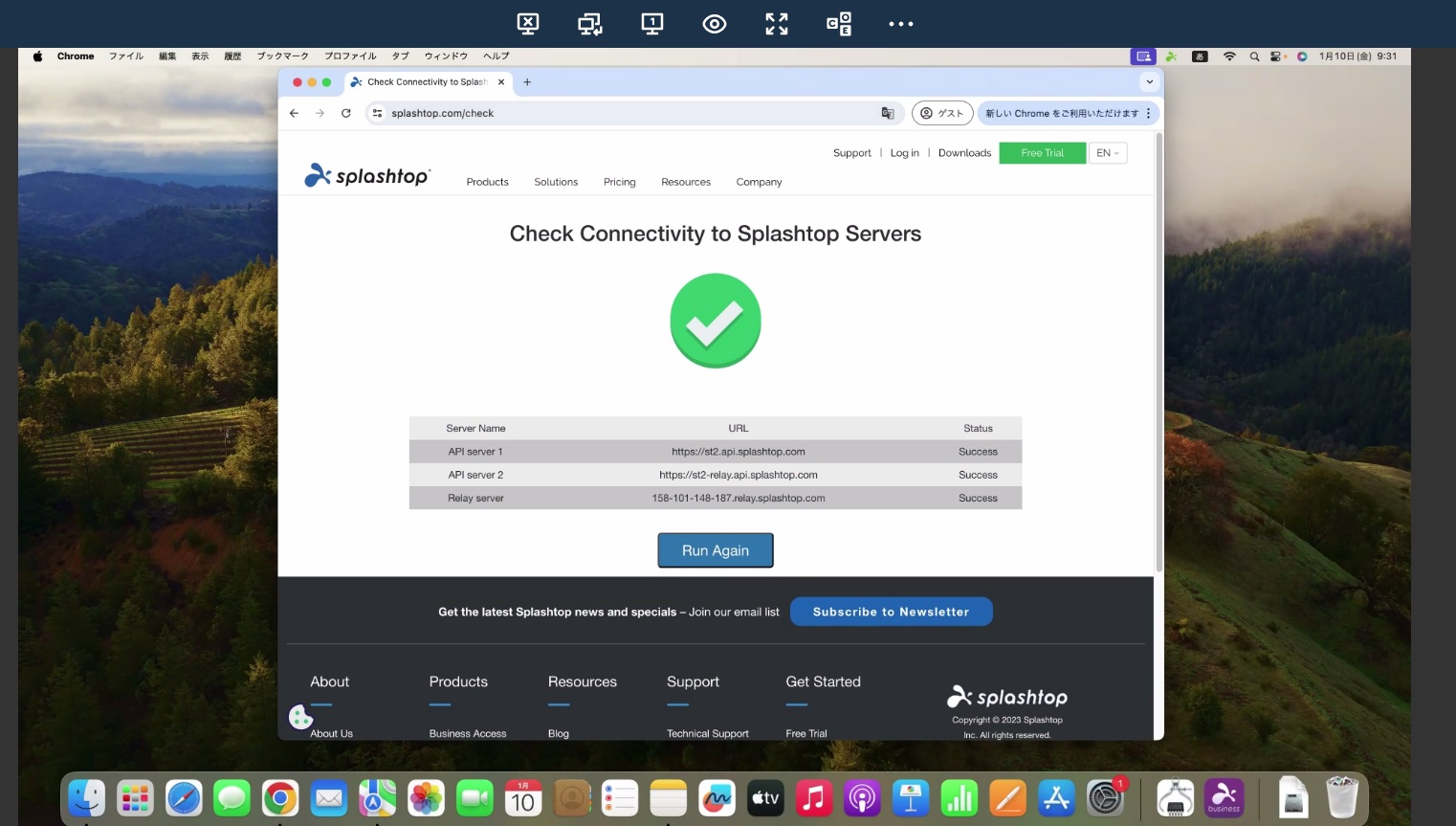Open System Settings from the dock
1456x826 pixels.
point(1105,797)
